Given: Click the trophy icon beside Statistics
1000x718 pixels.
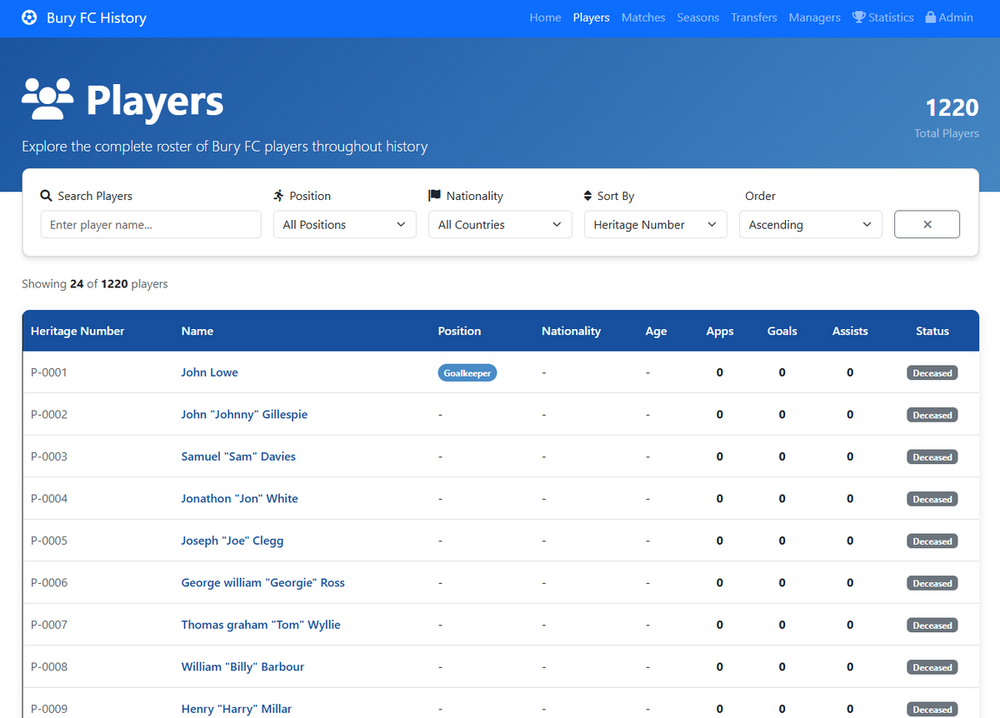Looking at the screenshot, I should click(x=859, y=17).
